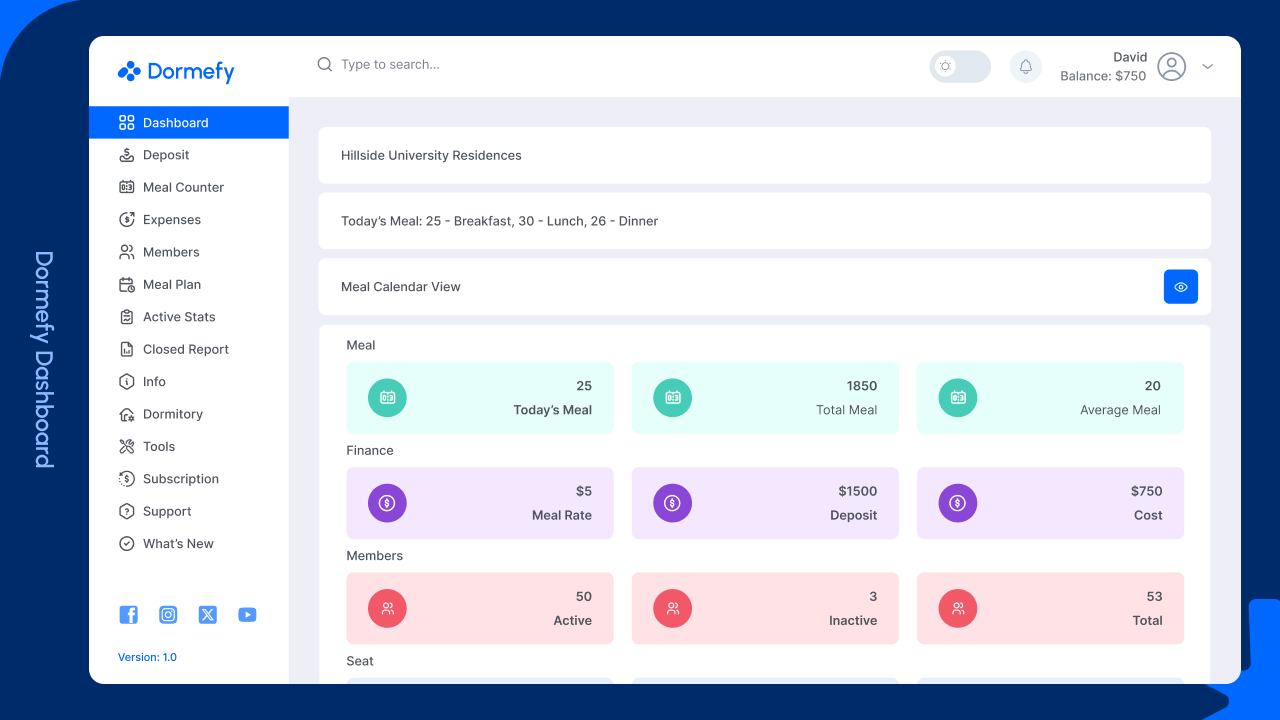Show Meal Calendar View with eye button
Viewport: 1280px width, 720px height.
coord(1181,287)
